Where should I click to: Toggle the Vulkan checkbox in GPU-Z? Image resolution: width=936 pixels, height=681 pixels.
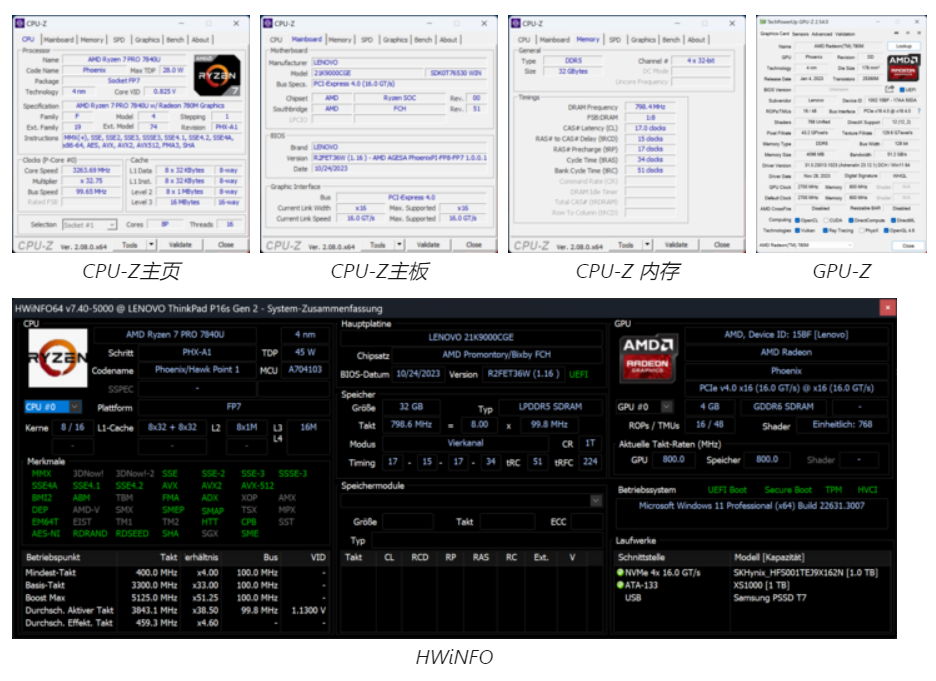pyautogui.click(x=798, y=230)
